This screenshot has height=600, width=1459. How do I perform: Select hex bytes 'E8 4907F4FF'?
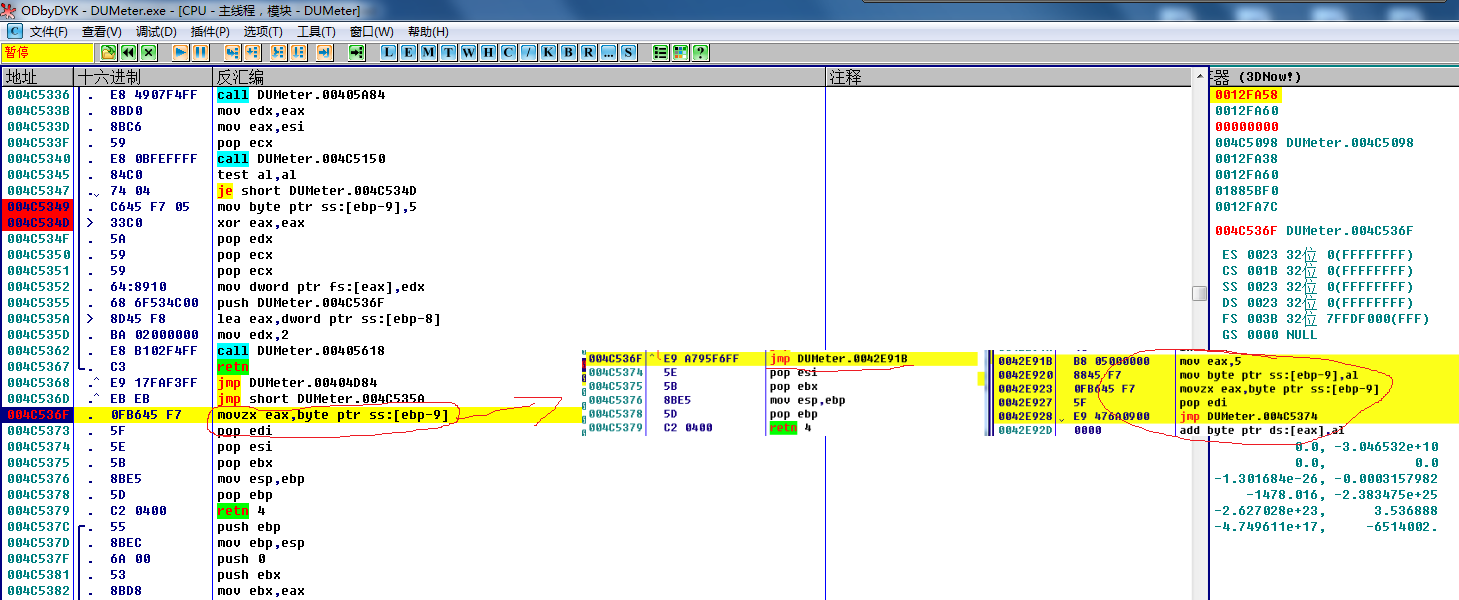(154, 95)
